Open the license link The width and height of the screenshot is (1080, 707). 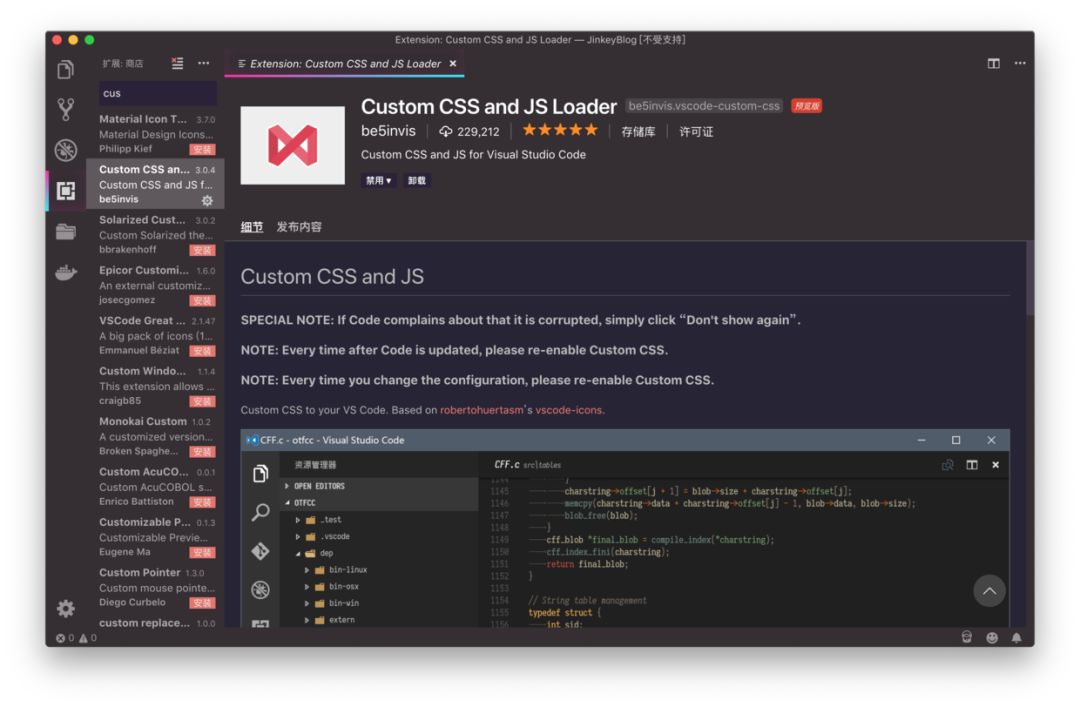click(696, 132)
